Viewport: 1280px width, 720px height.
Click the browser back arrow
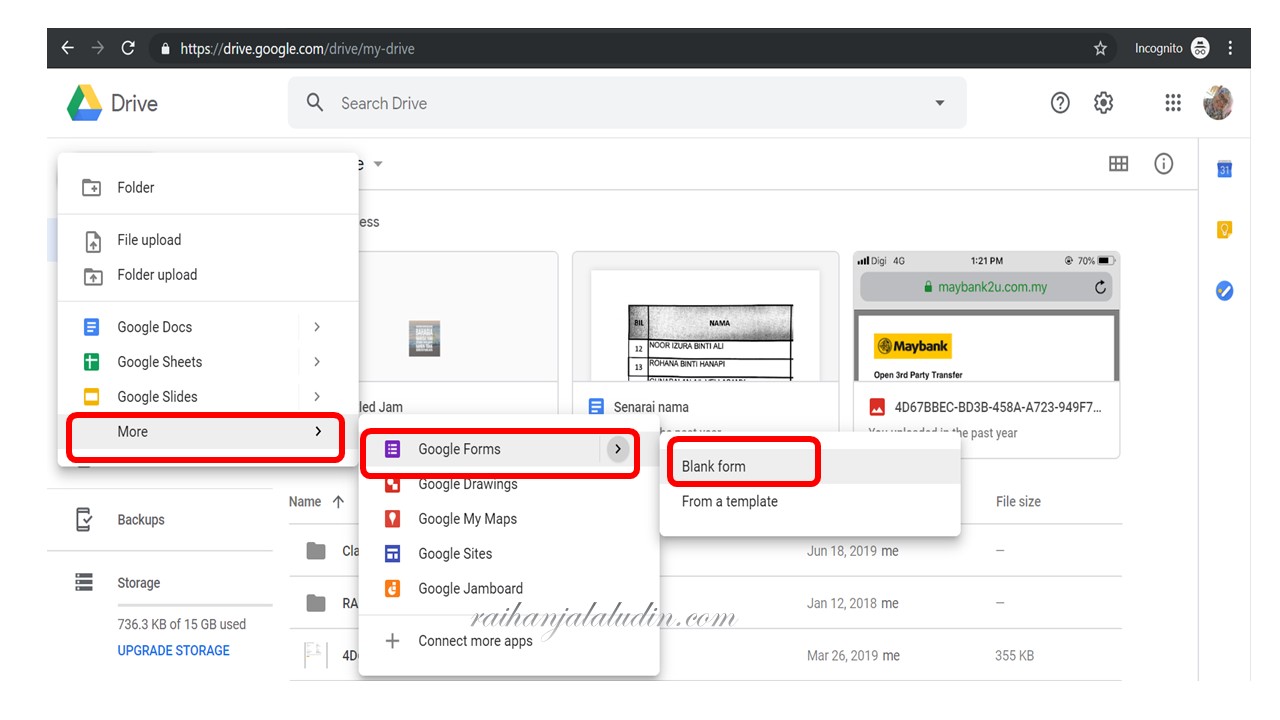pyautogui.click(x=68, y=48)
